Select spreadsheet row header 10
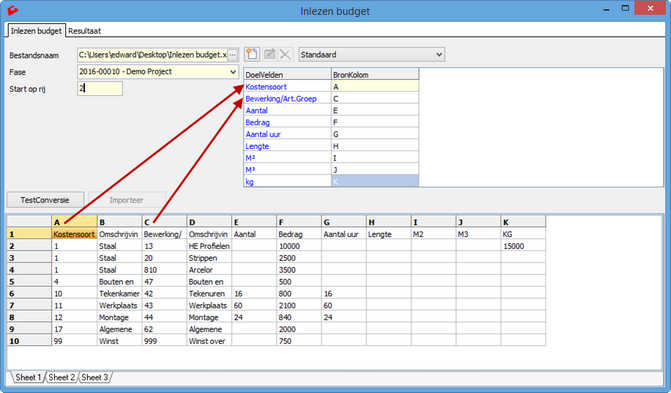This screenshot has height=393, width=671. [x=29, y=341]
